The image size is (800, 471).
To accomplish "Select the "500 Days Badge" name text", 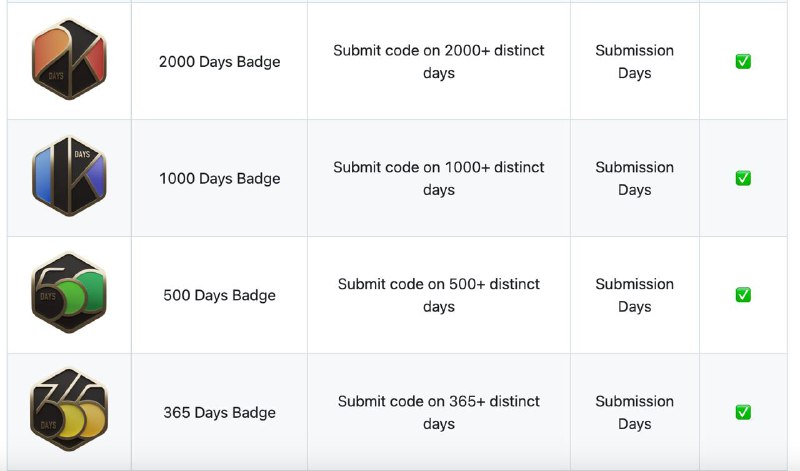I will [219, 296].
